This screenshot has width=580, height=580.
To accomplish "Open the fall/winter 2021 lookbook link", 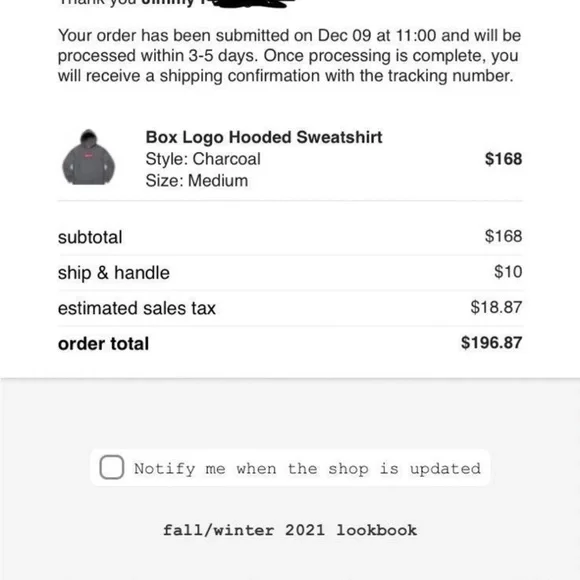I will point(290,530).
